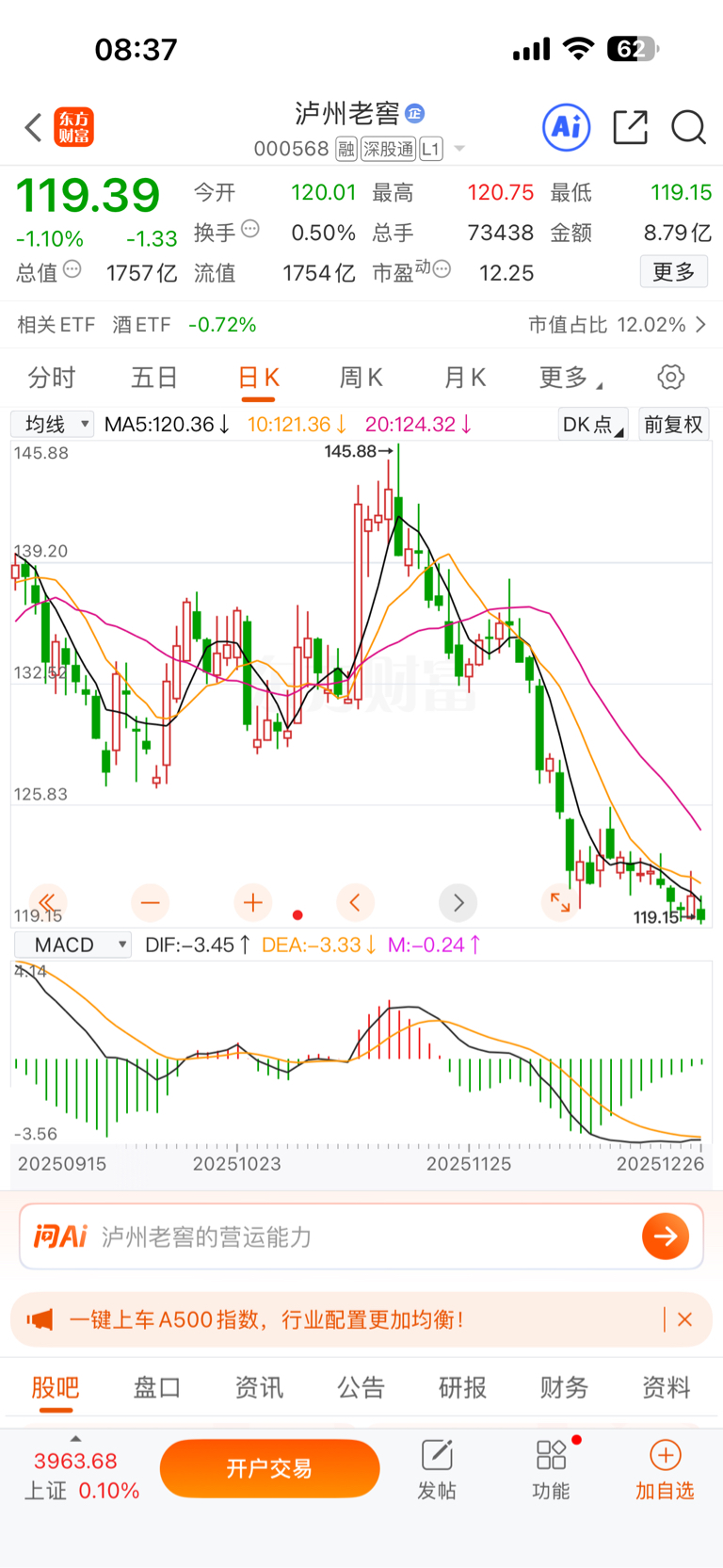Switch to the 盘口 tab

tap(156, 1387)
